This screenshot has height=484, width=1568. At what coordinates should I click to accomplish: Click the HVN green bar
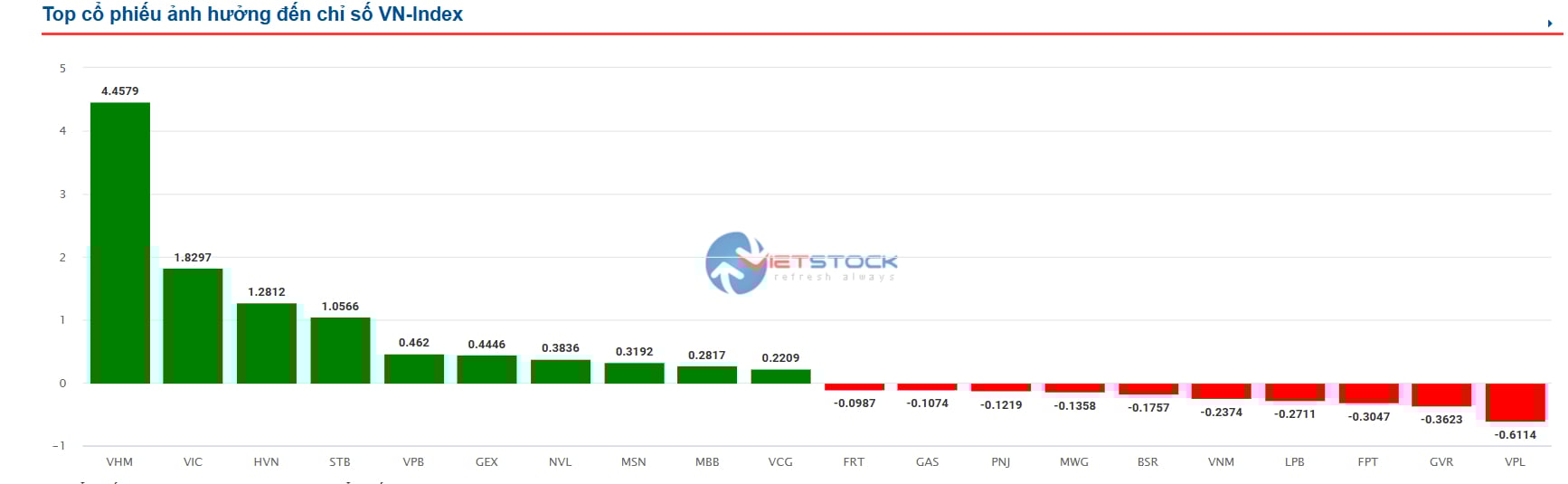coord(267,344)
